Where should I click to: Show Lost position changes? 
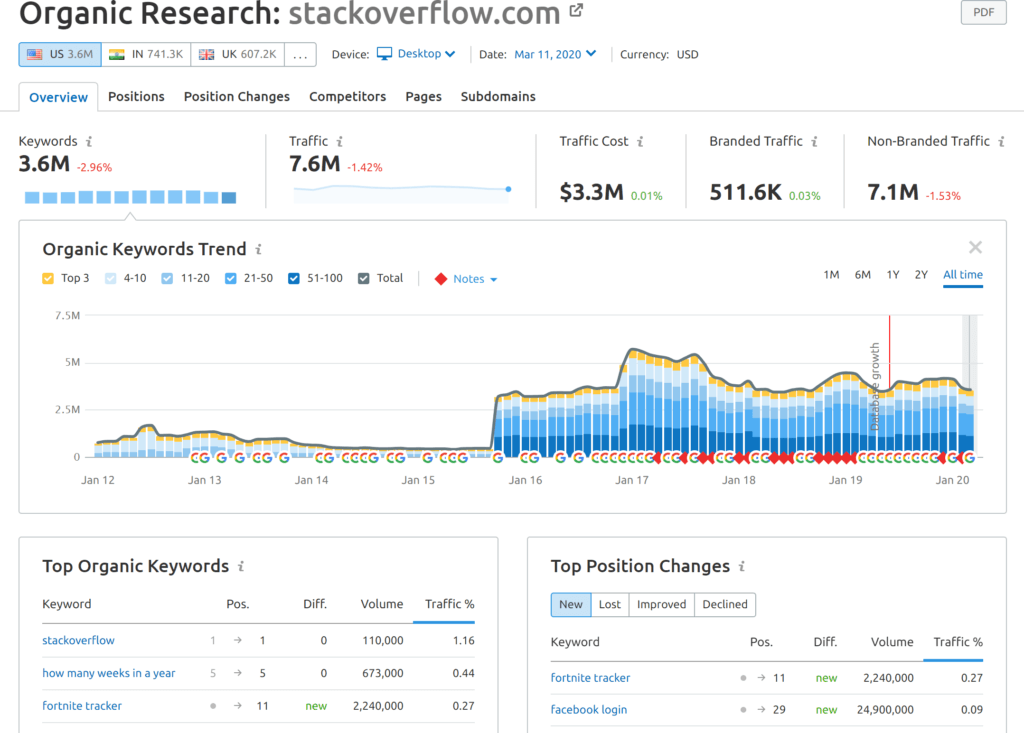pyautogui.click(x=609, y=604)
